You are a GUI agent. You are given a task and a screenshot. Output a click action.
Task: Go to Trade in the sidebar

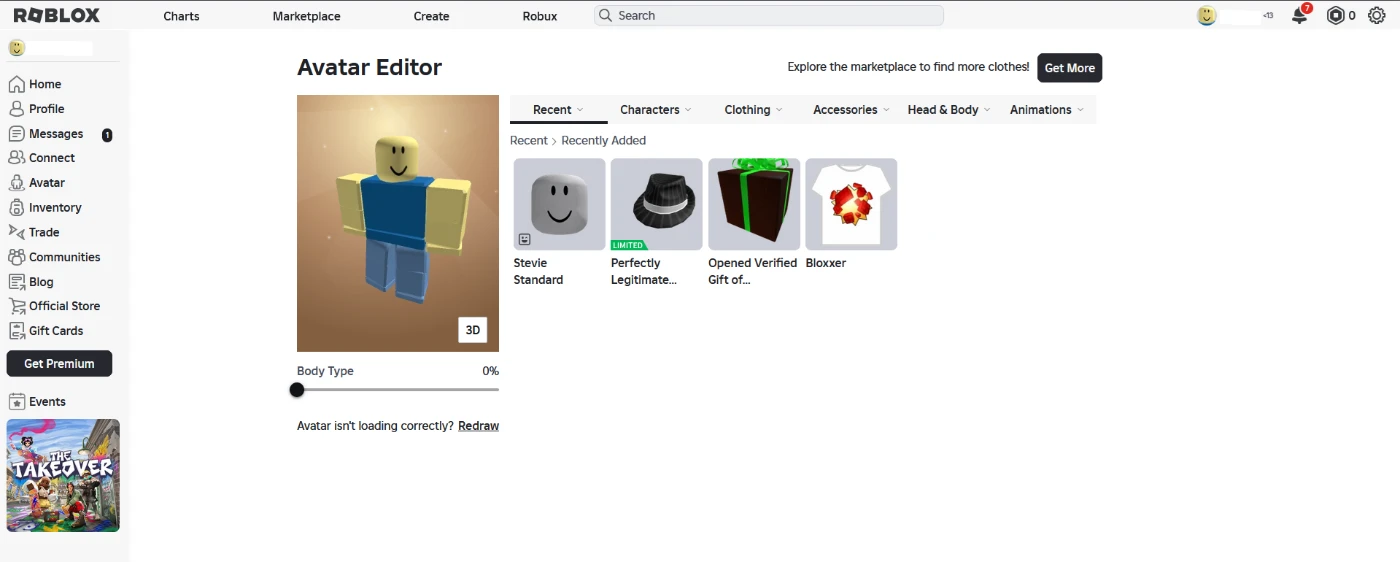tap(44, 232)
